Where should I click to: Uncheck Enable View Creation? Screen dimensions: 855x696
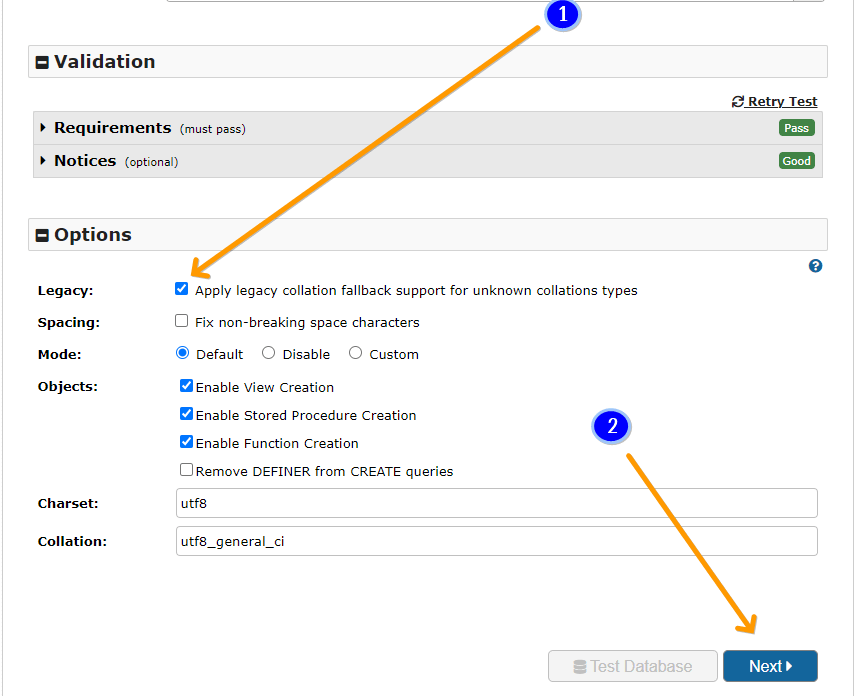coord(186,386)
